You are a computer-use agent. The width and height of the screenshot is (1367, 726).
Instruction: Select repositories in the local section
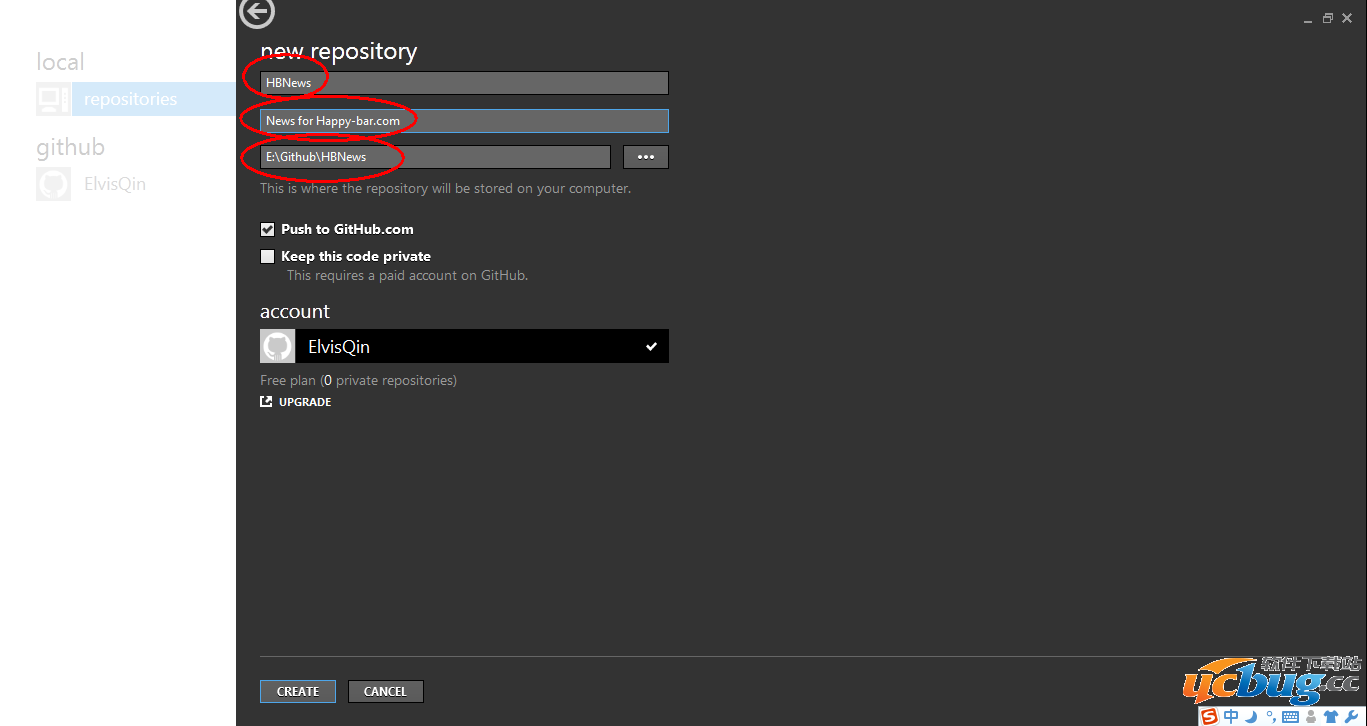click(130, 99)
